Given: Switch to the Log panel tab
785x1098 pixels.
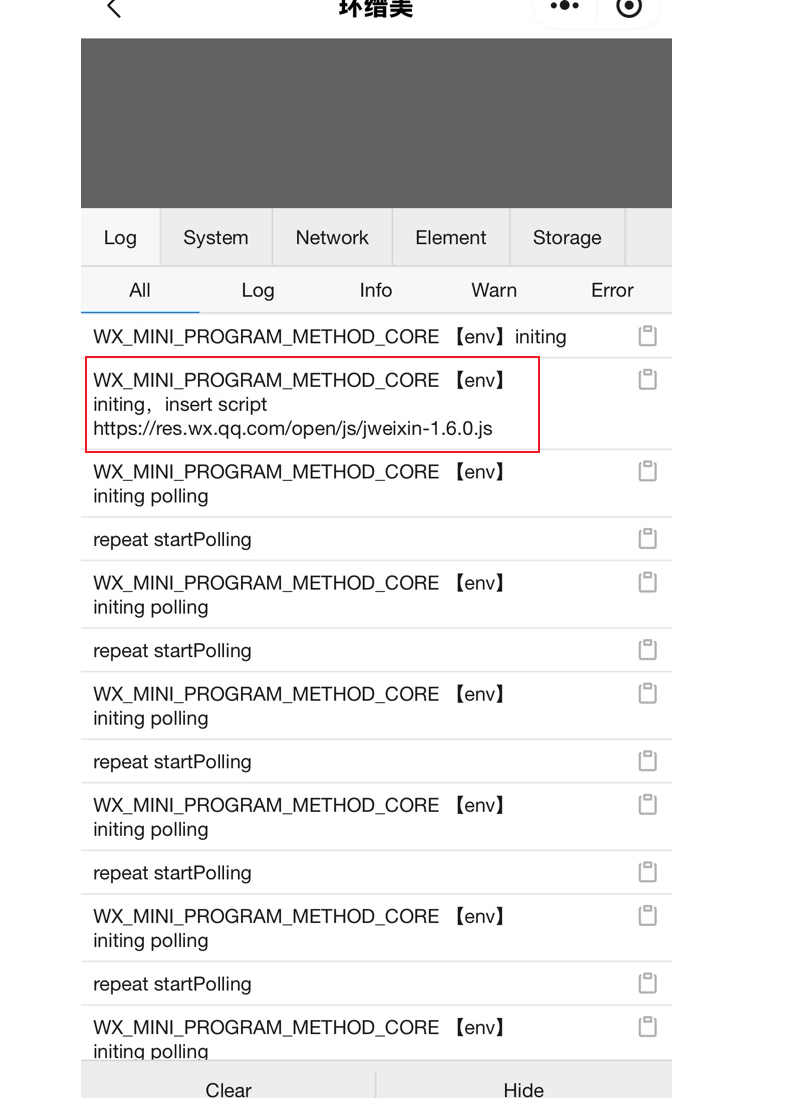Looking at the screenshot, I should coord(120,237).
